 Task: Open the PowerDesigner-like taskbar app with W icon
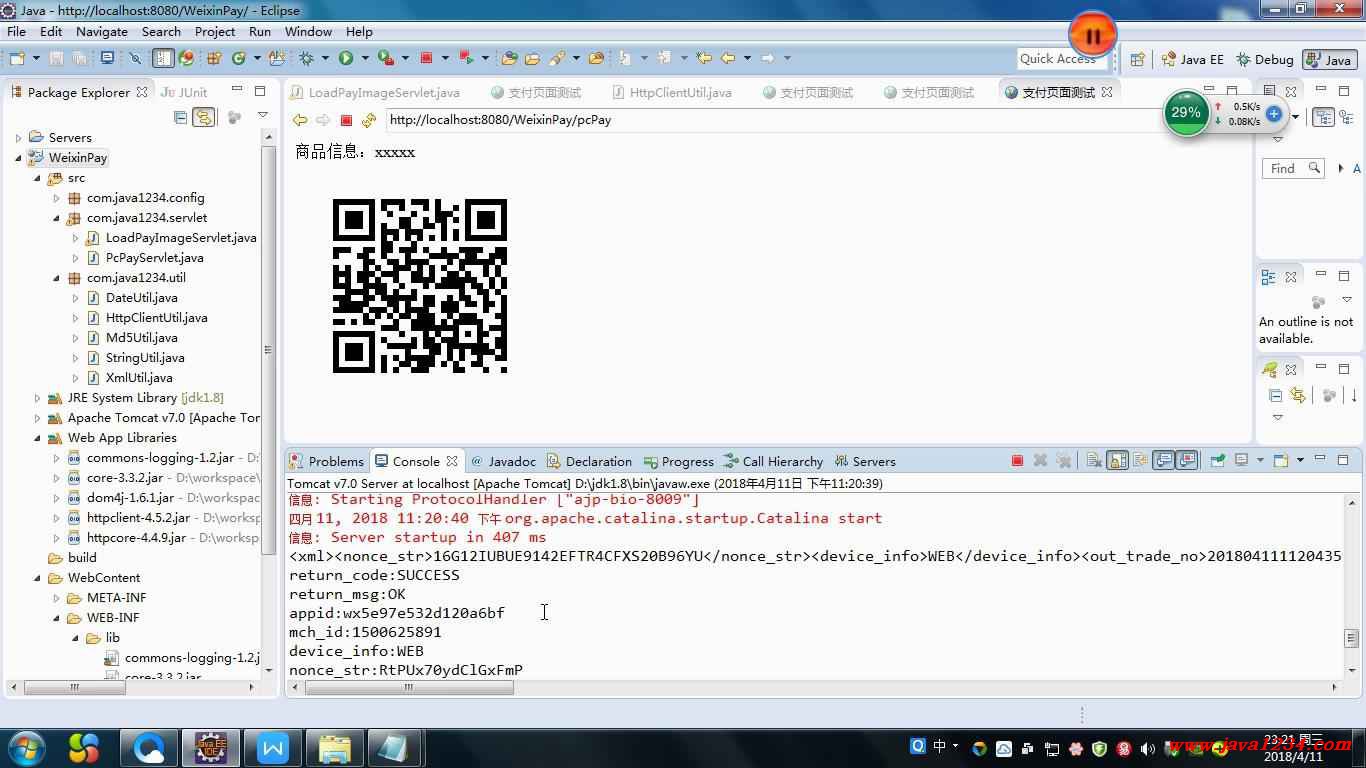[273, 747]
